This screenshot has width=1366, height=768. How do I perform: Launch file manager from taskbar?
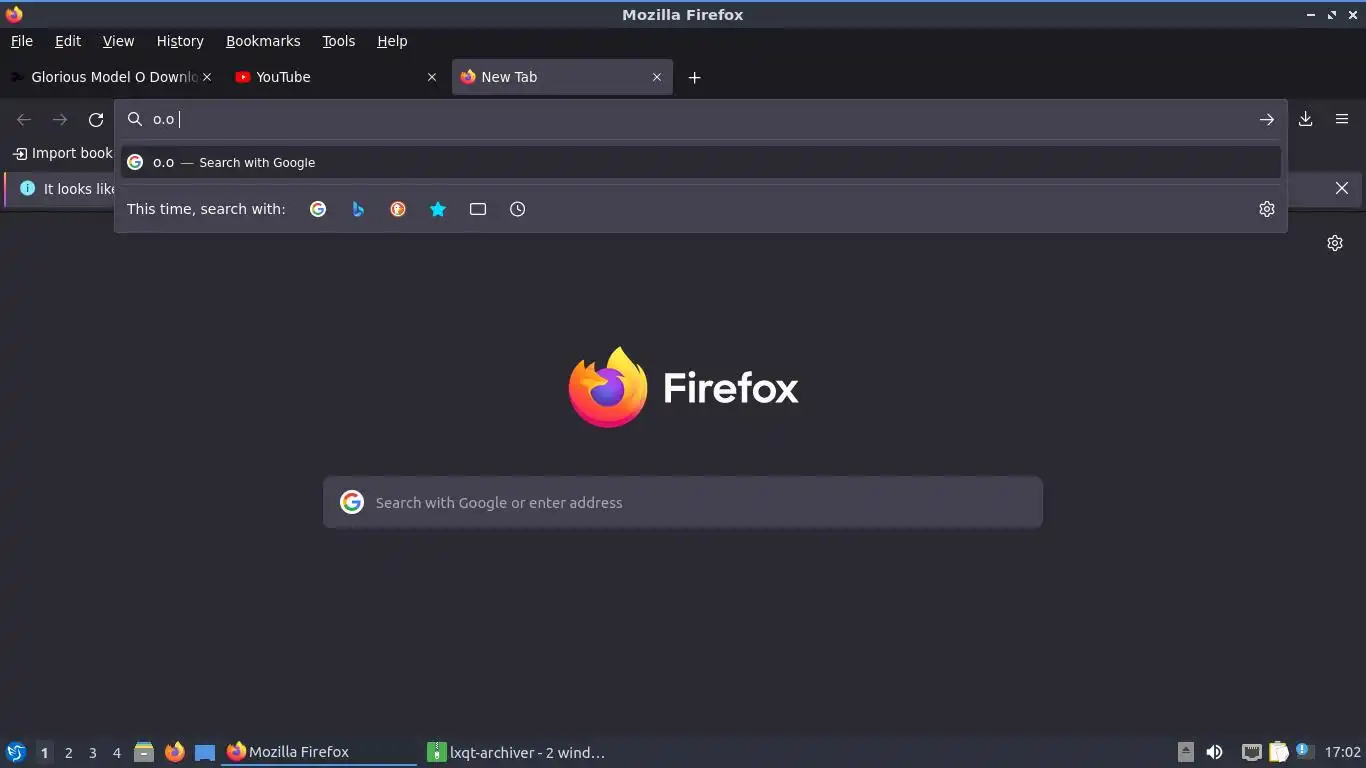click(144, 752)
